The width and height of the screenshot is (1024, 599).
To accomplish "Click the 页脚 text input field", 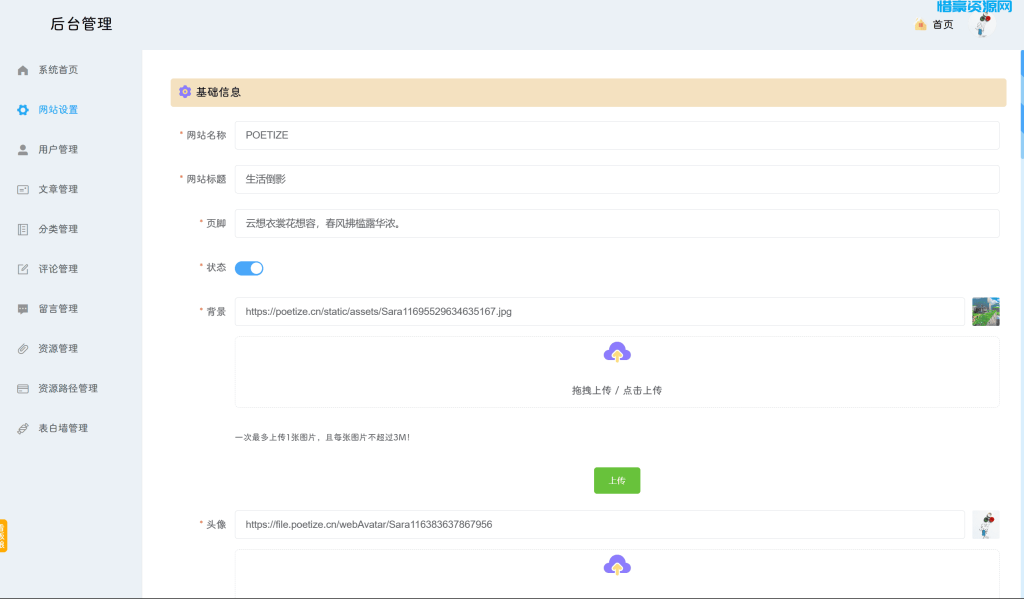I will coord(616,224).
